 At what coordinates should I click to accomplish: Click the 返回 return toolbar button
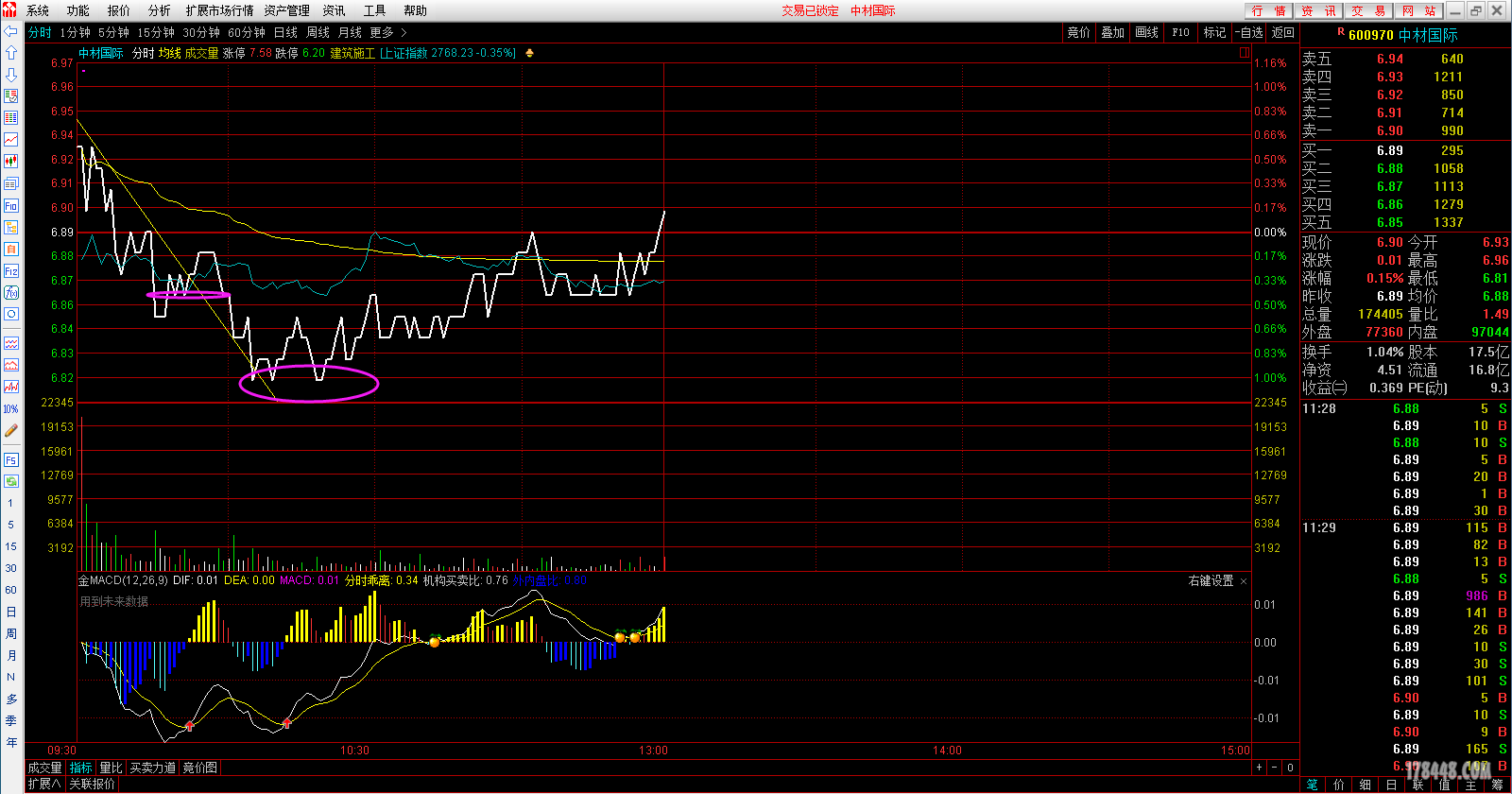[1283, 32]
